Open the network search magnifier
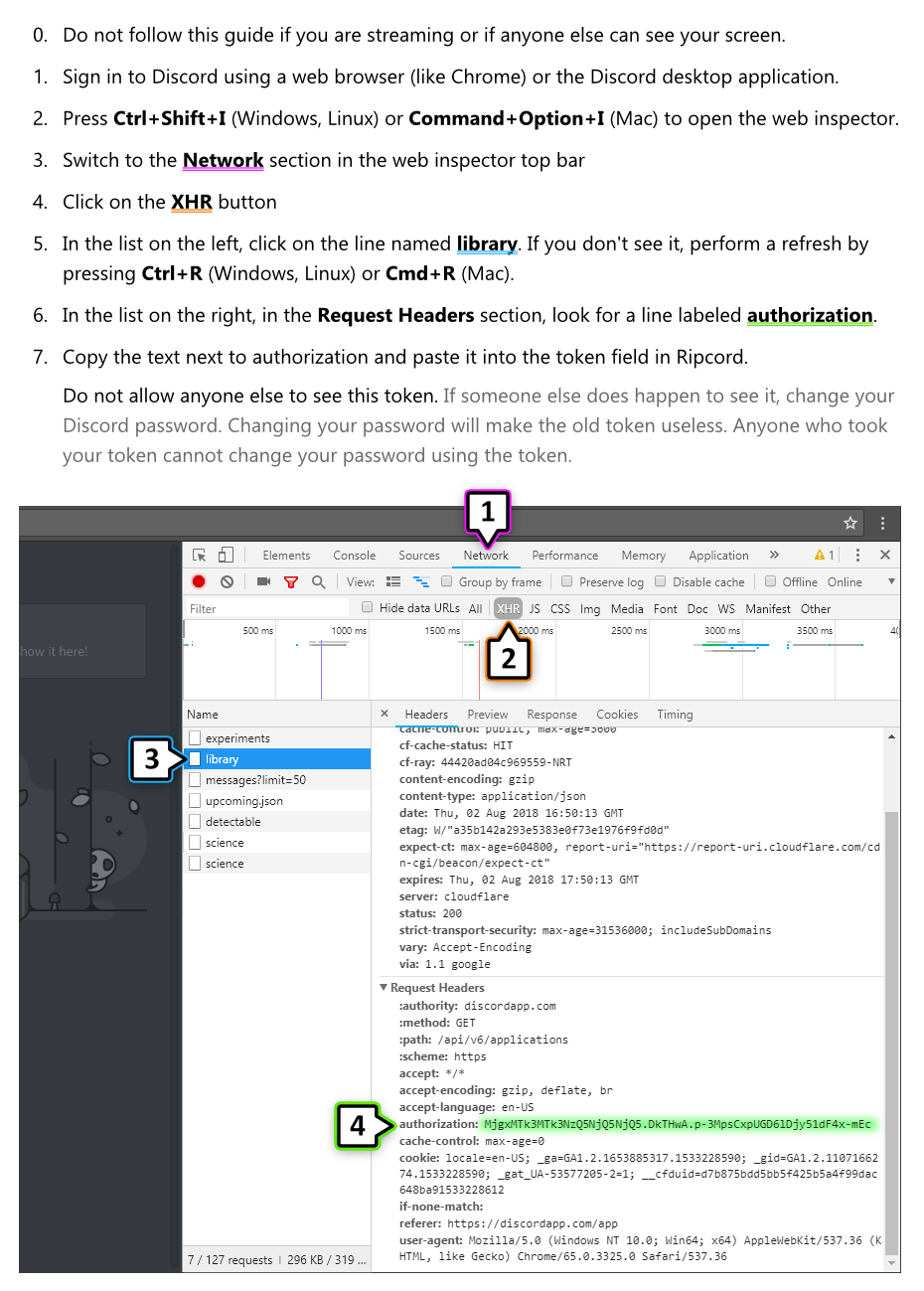The width and height of the screenshot is (924, 1291). [319, 581]
